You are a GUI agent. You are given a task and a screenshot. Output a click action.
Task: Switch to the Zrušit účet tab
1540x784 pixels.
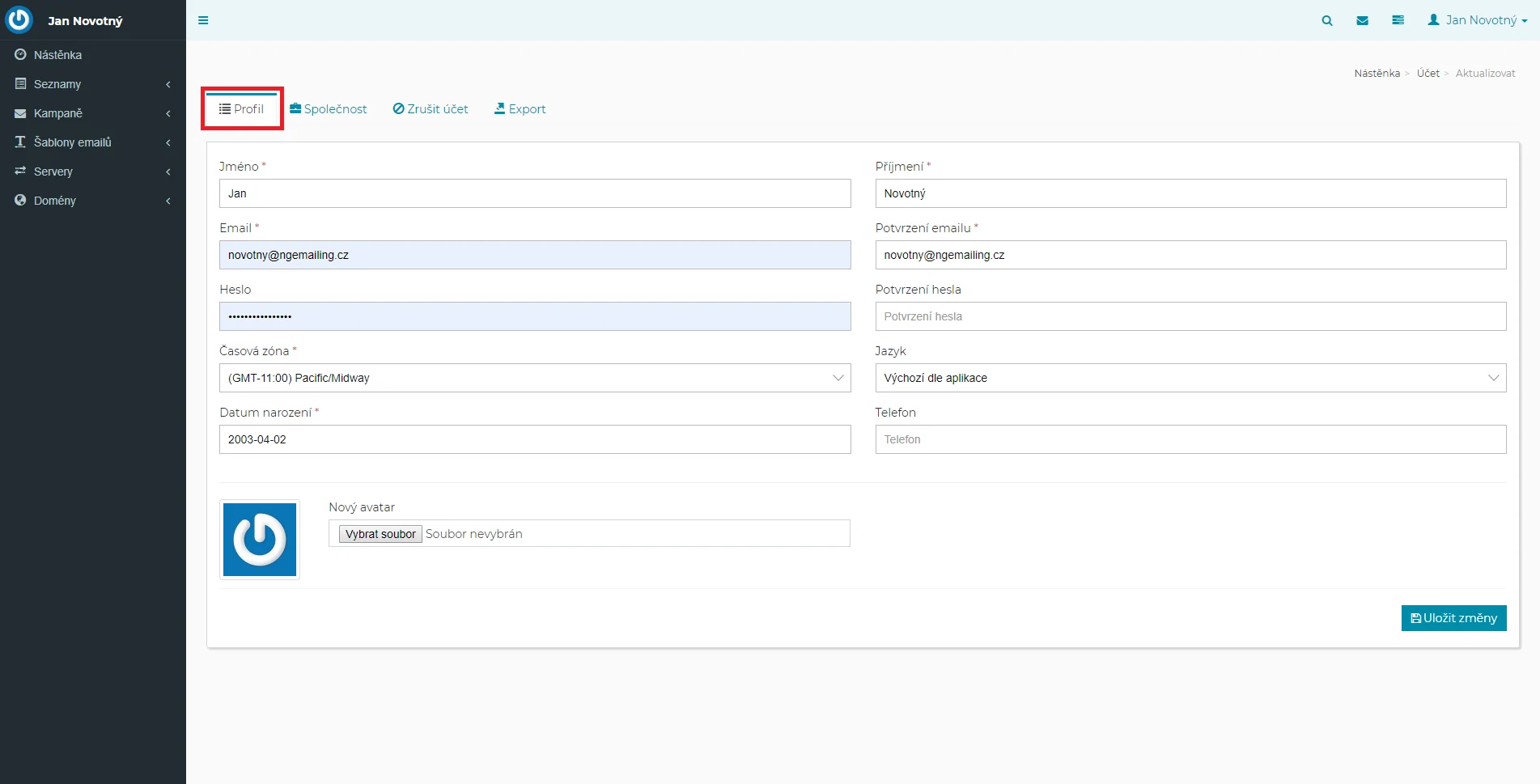click(x=431, y=109)
